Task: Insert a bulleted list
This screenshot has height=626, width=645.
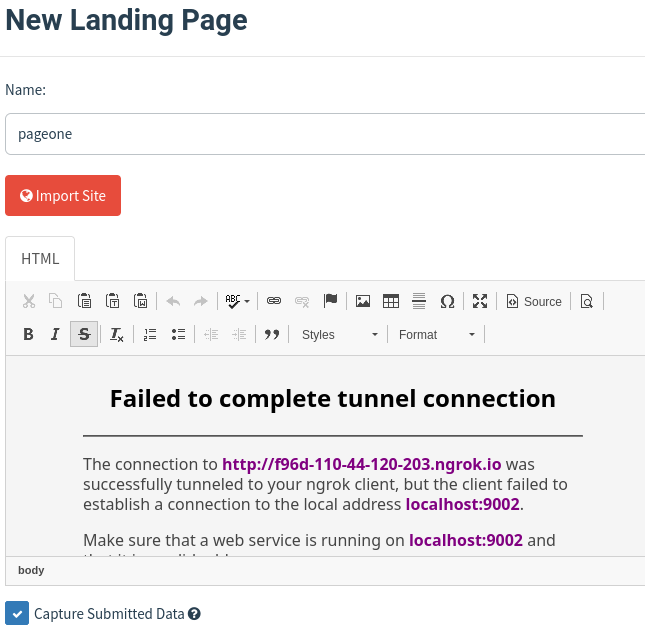Action: coord(178,334)
